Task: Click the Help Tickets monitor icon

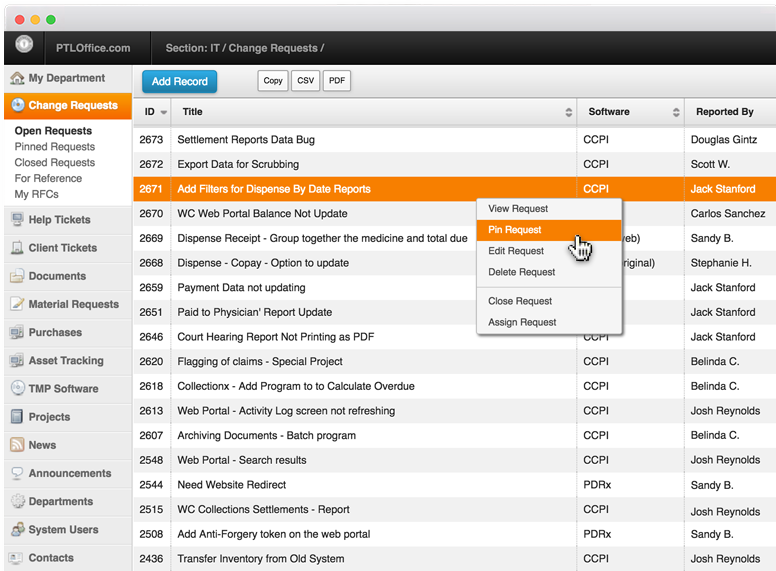Action: tap(17, 219)
